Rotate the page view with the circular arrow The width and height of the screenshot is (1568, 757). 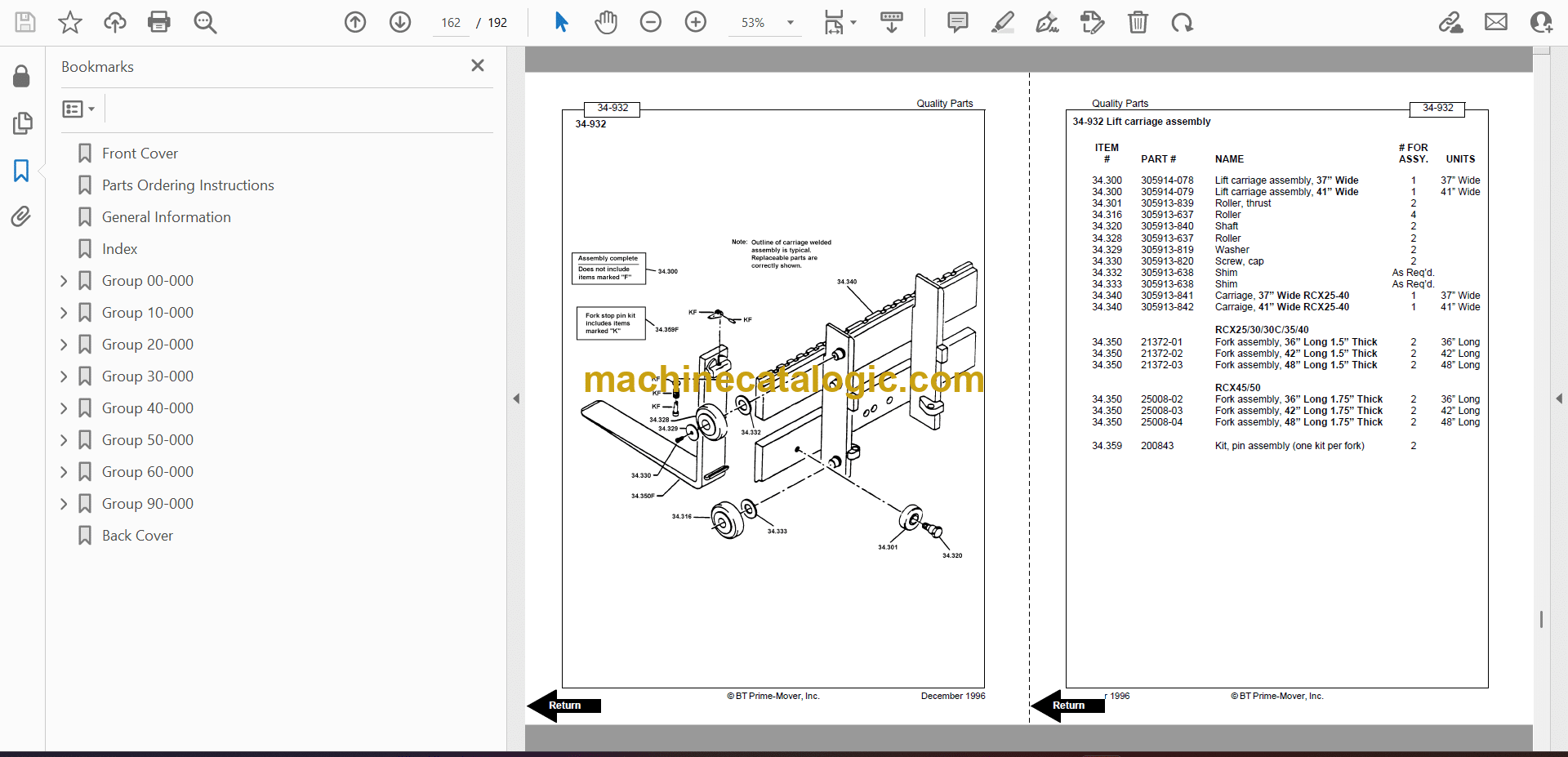[x=1182, y=22]
